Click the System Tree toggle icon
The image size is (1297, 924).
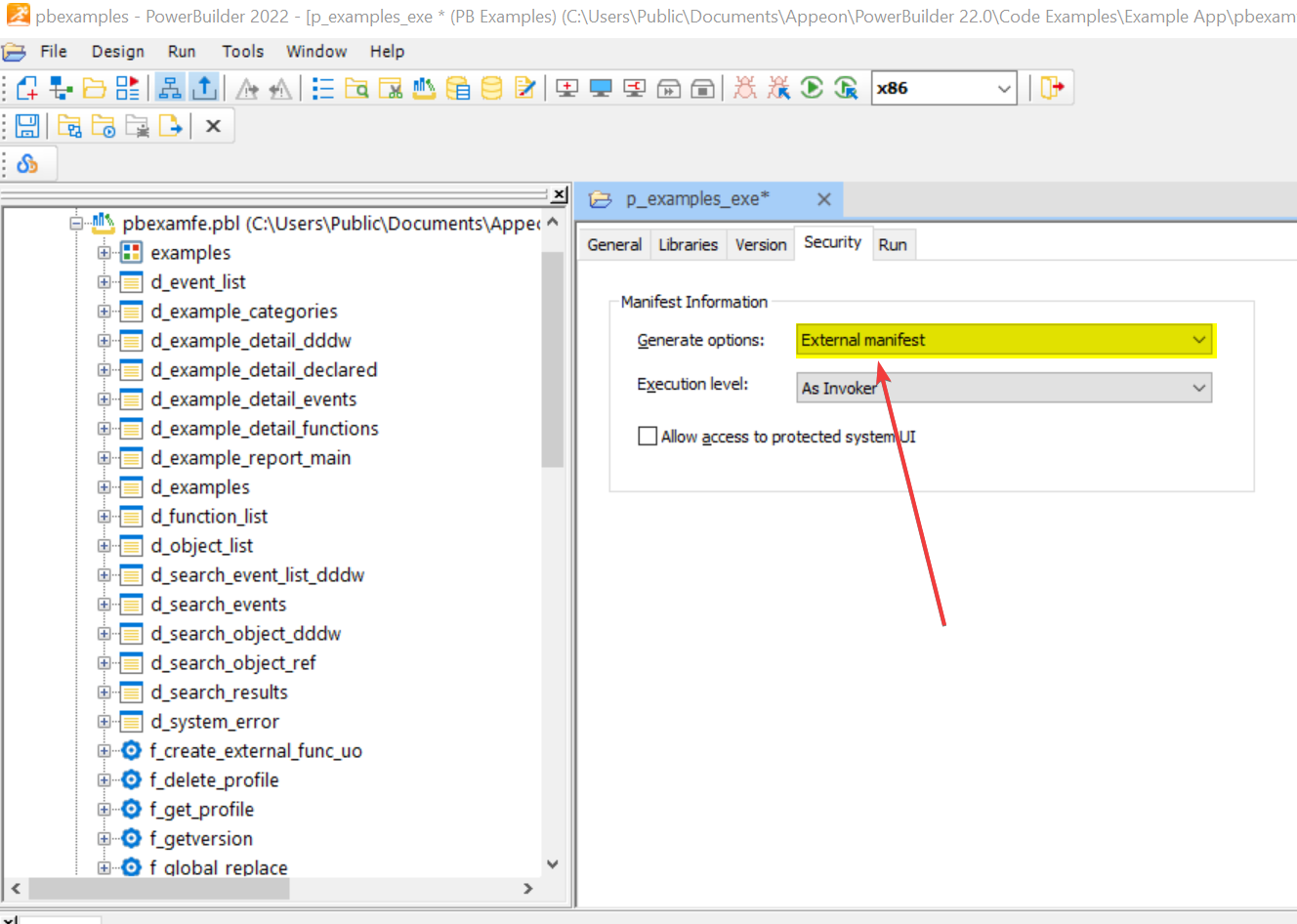[169, 88]
